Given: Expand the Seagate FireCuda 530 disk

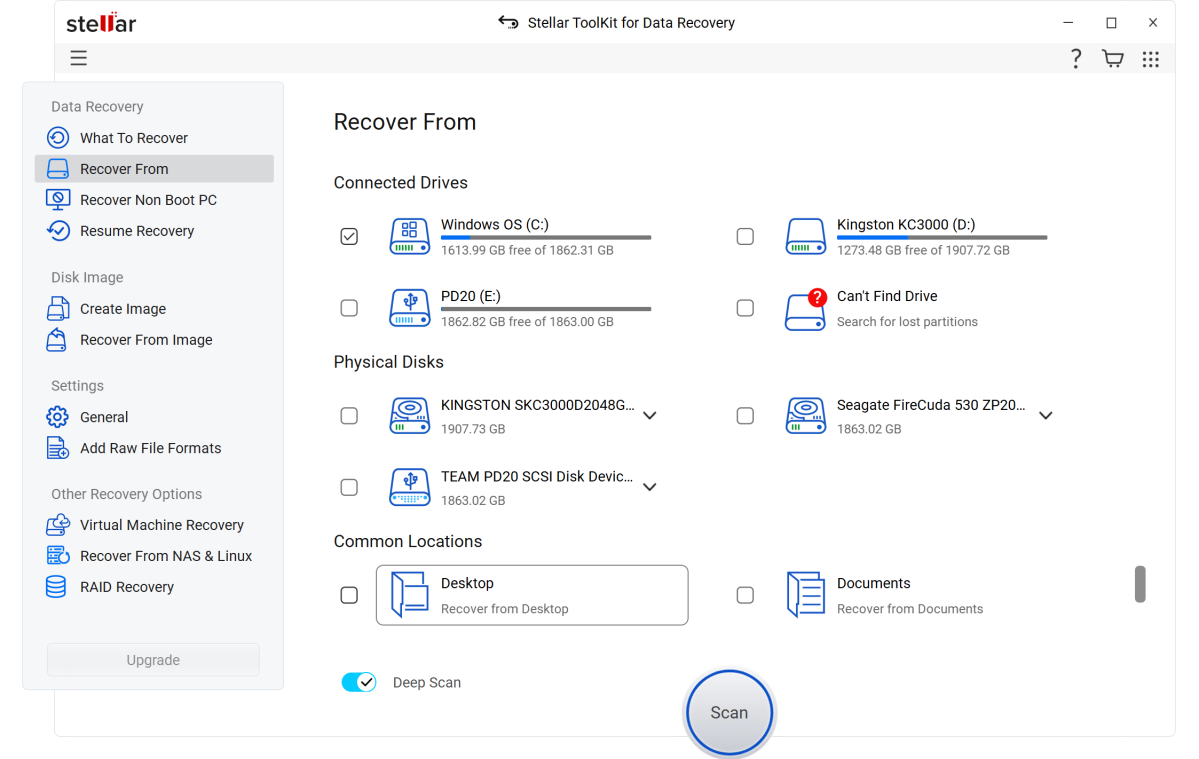Looking at the screenshot, I should (x=1046, y=416).
